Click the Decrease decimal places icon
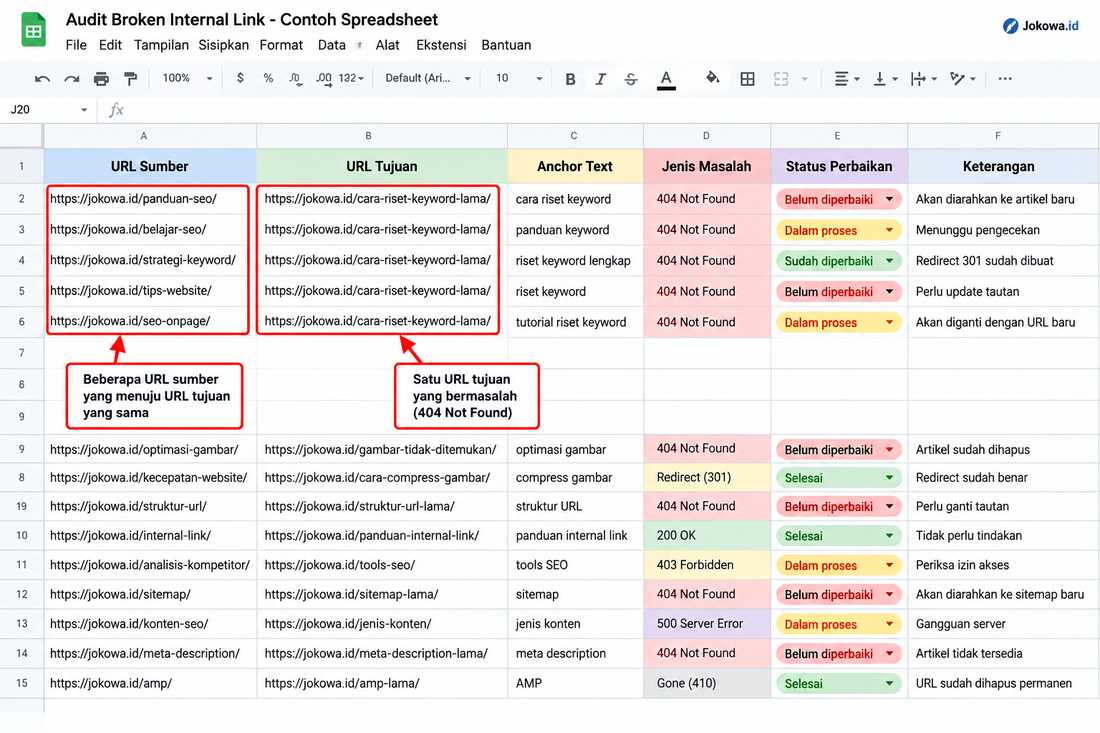 click(x=295, y=79)
